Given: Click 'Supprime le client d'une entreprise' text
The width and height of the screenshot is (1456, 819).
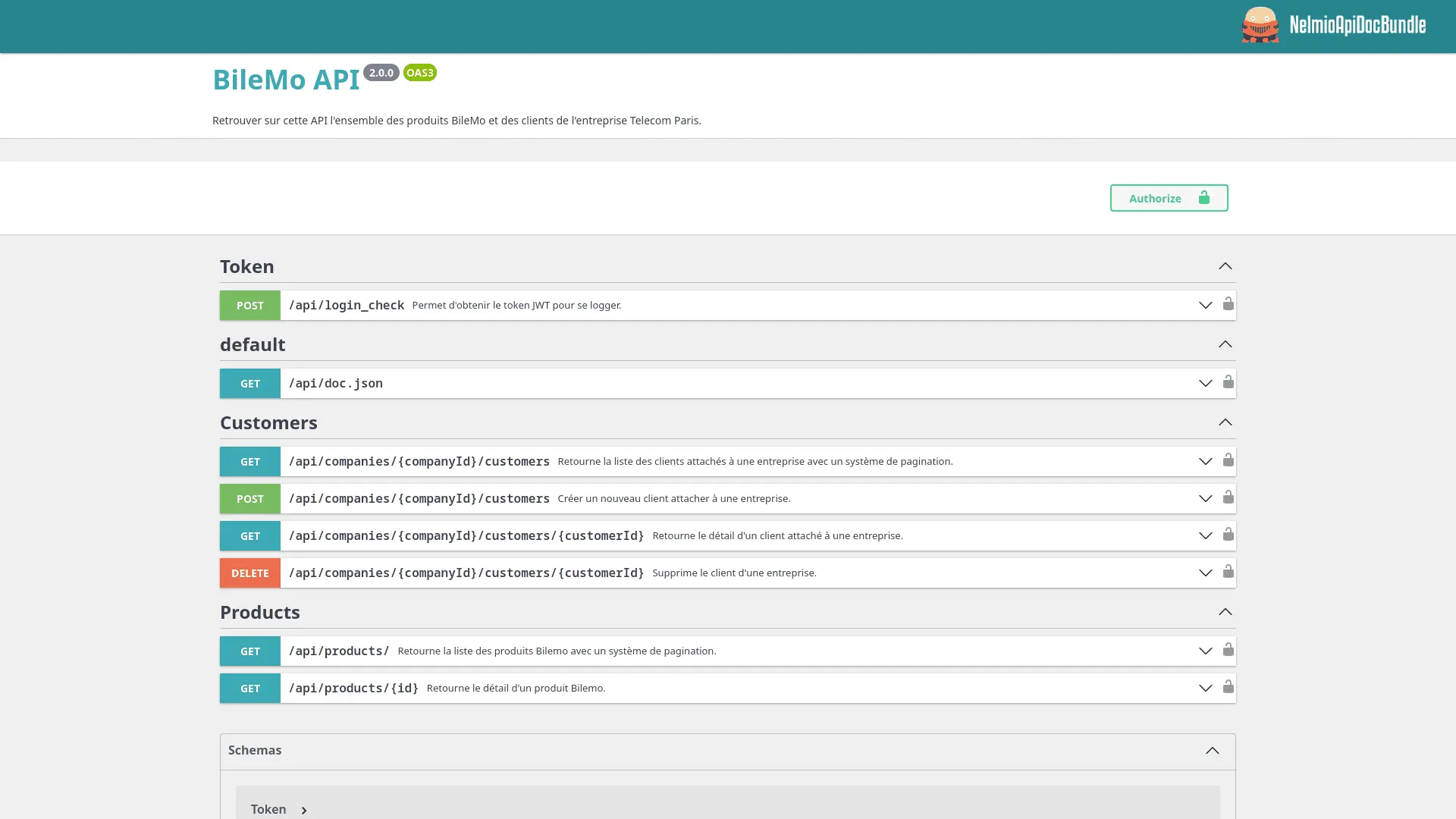Looking at the screenshot, I should [x=734, y=573].
